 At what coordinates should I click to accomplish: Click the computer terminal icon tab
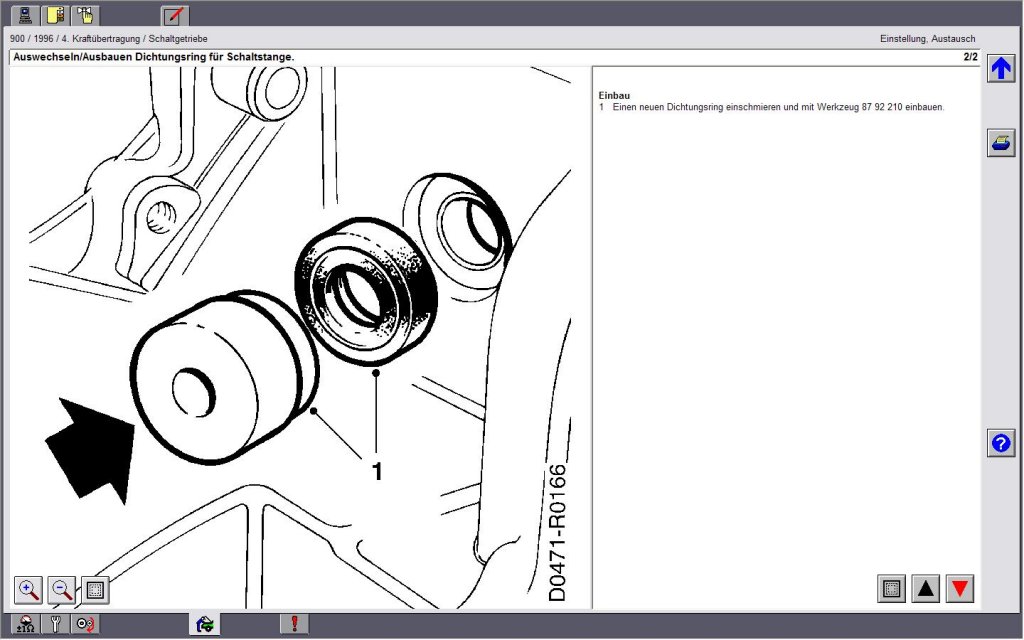tap(25, 14)
